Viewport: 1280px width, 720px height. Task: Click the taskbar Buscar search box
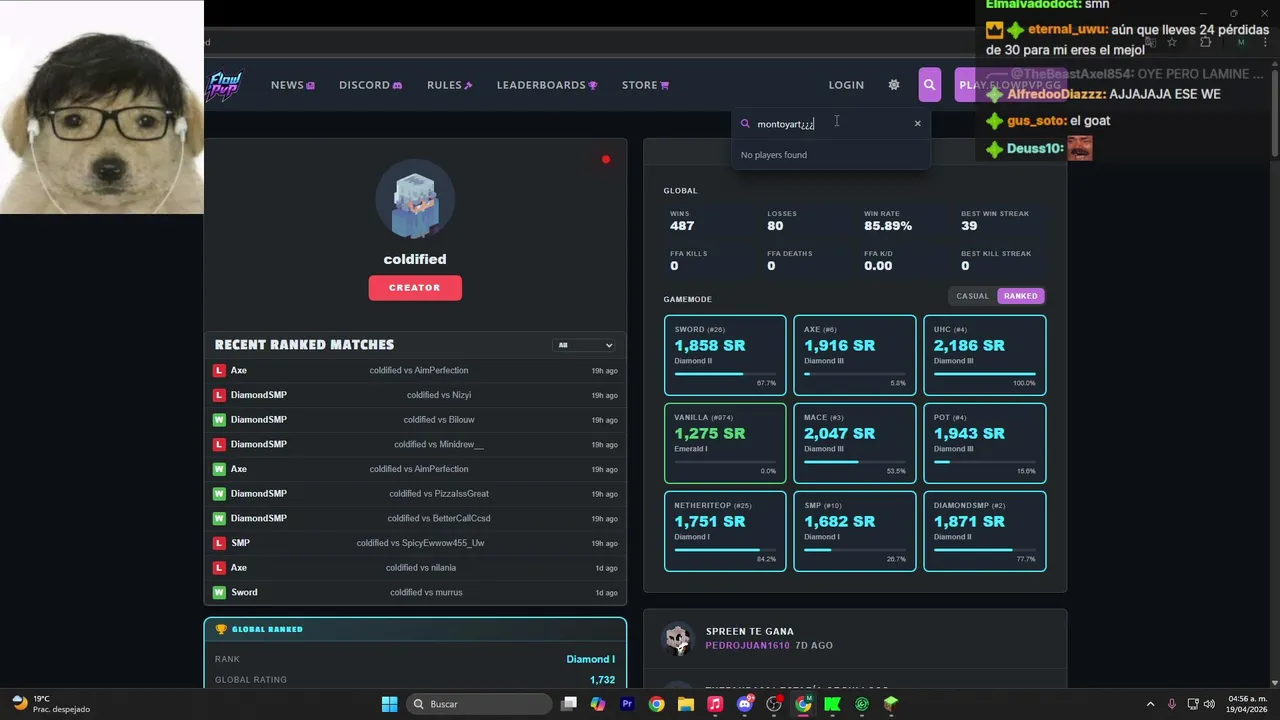coord(480,704)
